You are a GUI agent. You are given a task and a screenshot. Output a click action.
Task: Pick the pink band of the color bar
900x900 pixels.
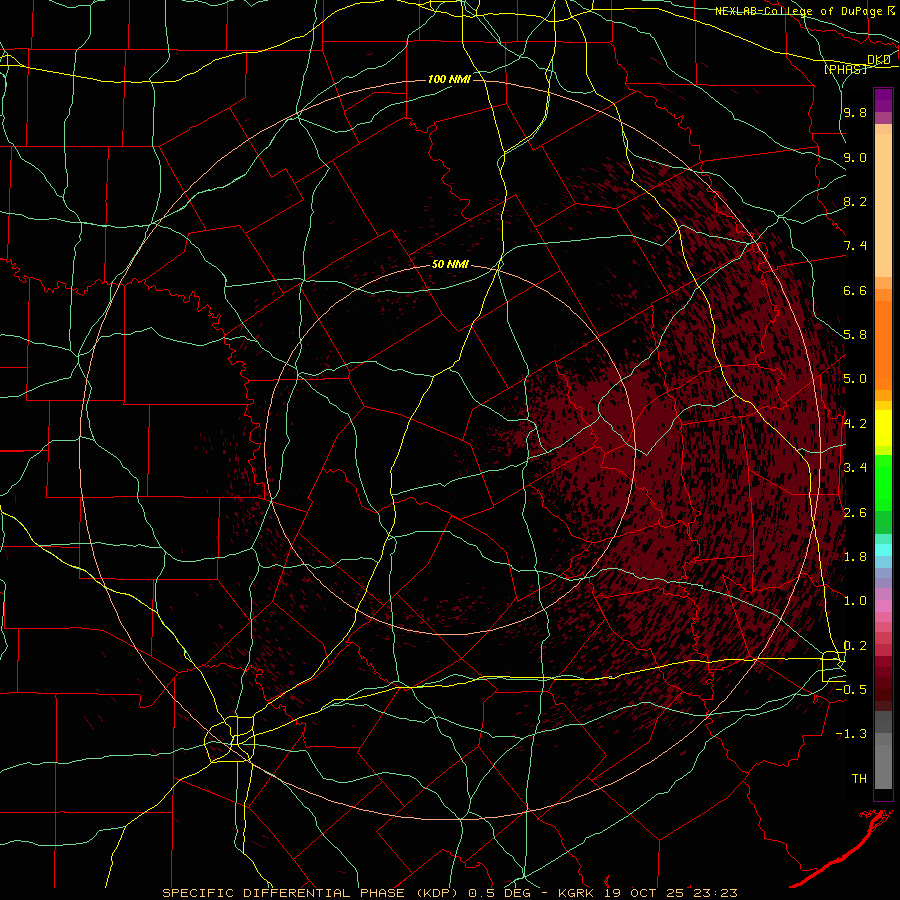(883, 606)
